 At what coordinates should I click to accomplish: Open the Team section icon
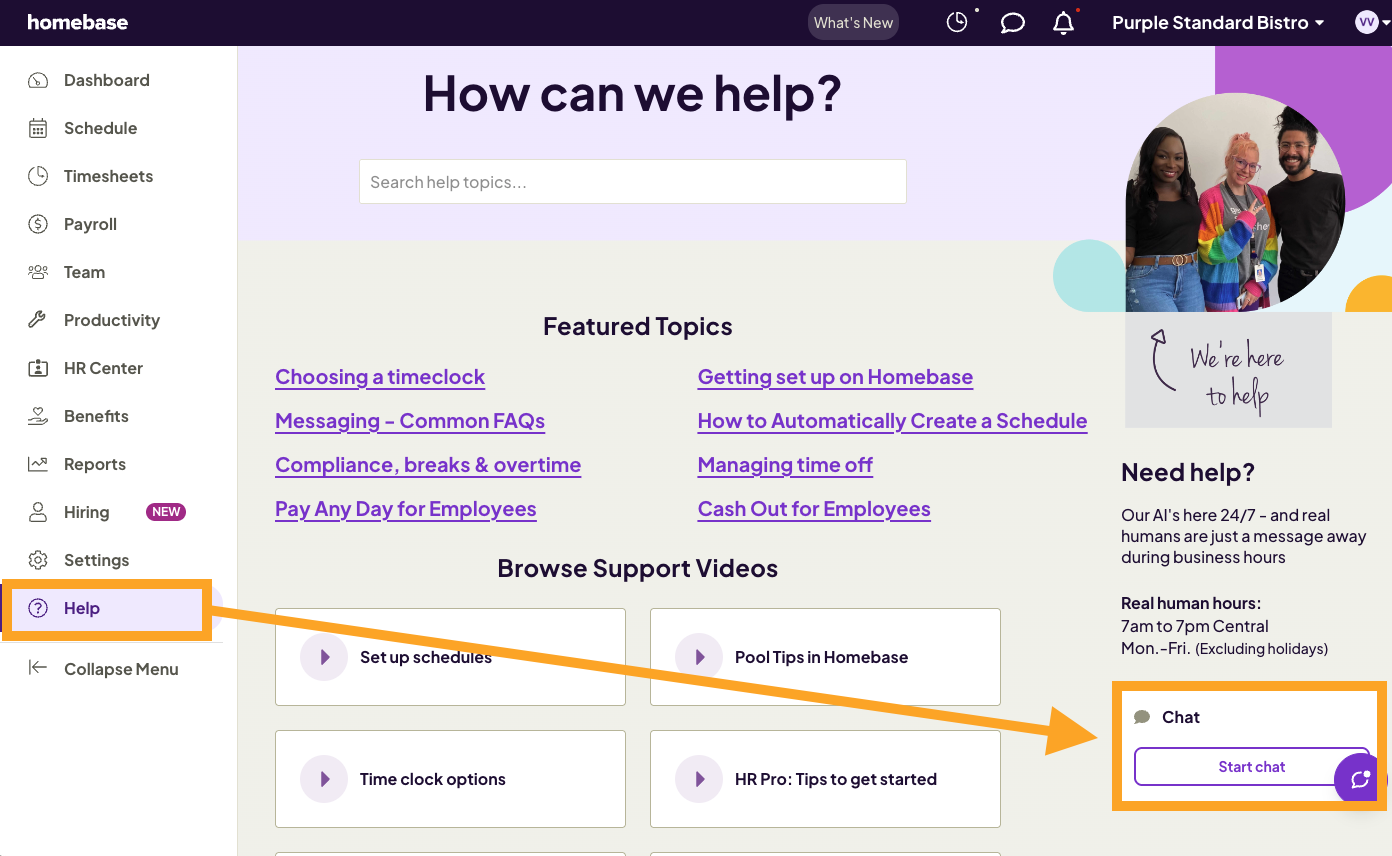[x=36, y=272]
